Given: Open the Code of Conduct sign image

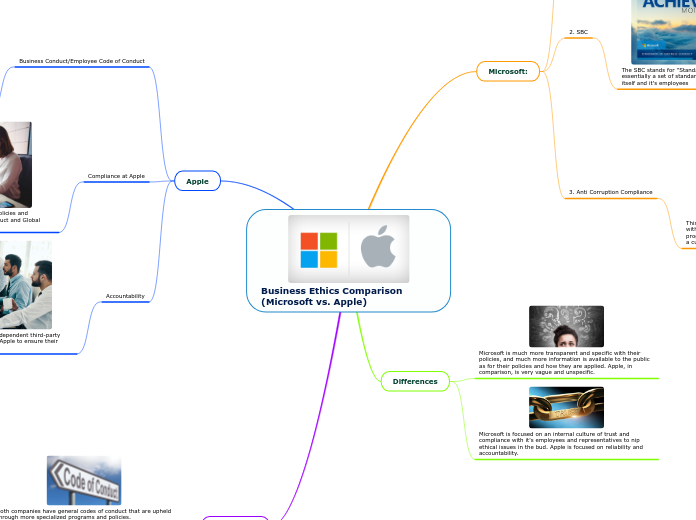Looking at the screenshot, I should click(x=84, y=480).
